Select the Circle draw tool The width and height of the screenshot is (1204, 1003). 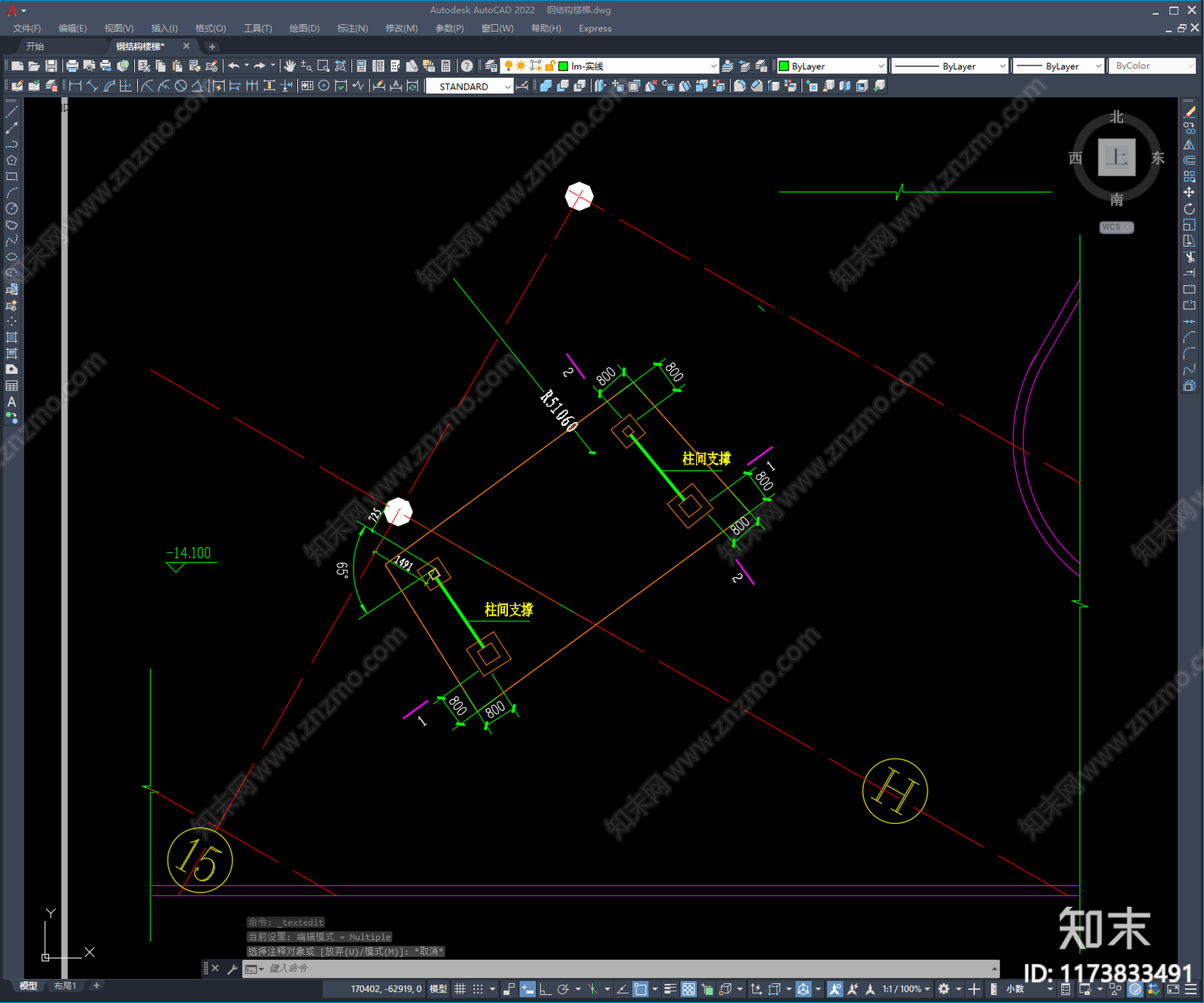tap(11, 208)
